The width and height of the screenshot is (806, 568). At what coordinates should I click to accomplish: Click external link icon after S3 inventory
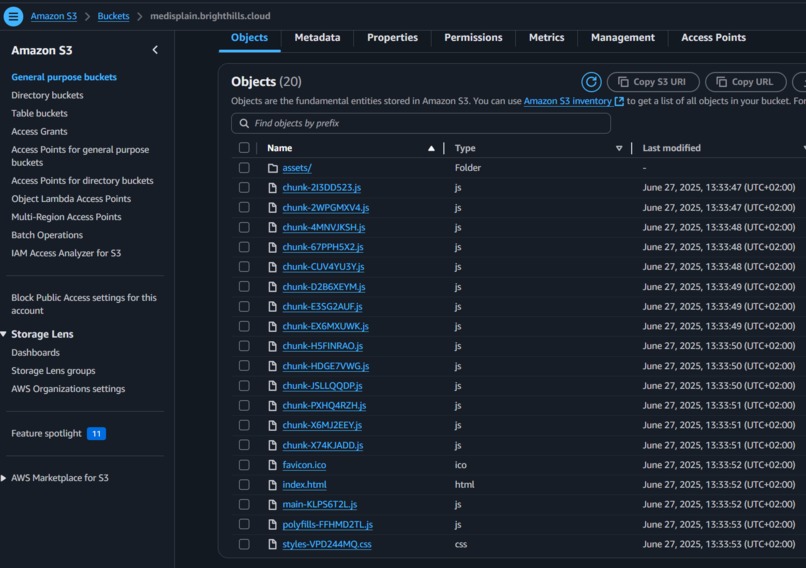(619, 101)
